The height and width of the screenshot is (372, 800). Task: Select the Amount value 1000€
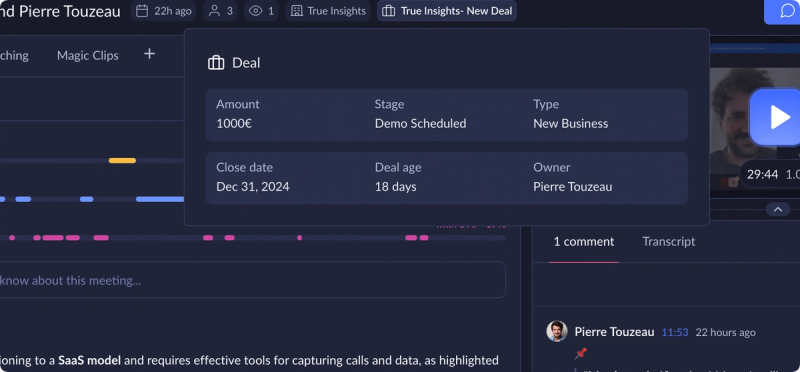(234, 123)
